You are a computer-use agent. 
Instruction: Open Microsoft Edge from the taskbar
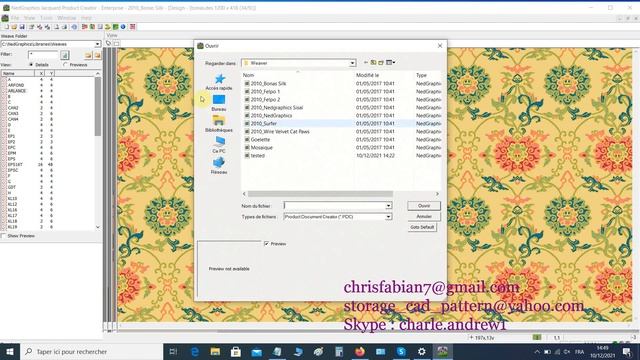coord(195,351)
